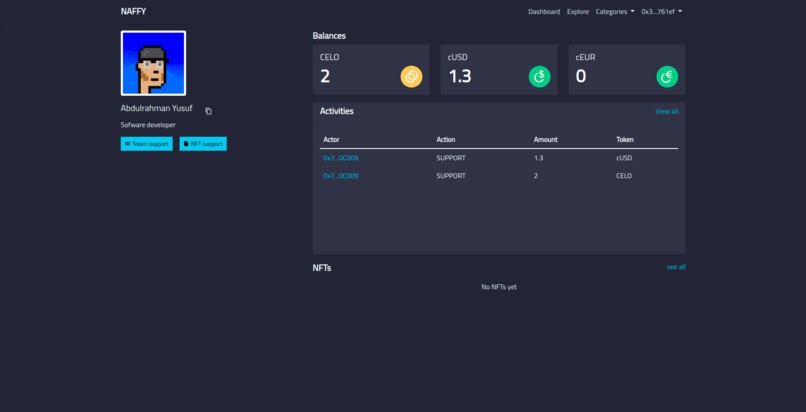Click the Amount column header

click(x=545, y=140)
